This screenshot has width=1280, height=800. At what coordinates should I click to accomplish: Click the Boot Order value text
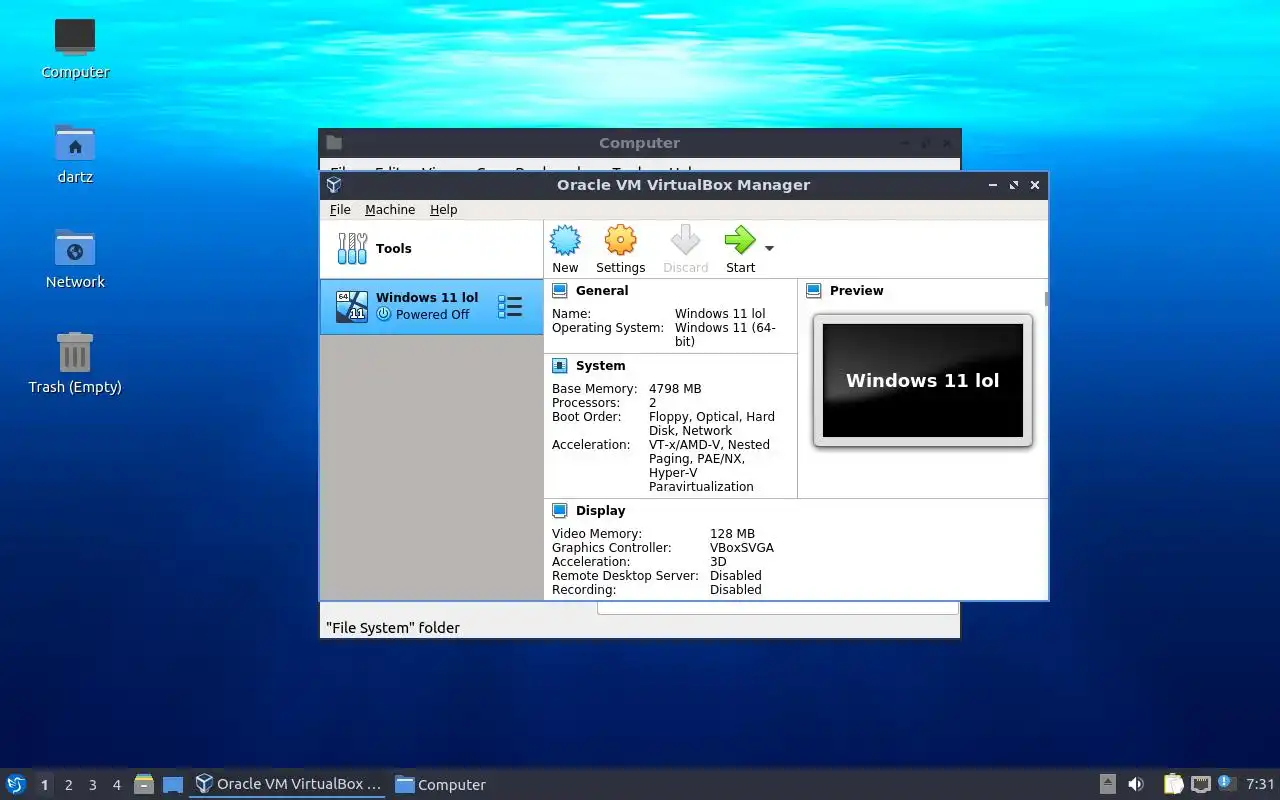(712, 424)
